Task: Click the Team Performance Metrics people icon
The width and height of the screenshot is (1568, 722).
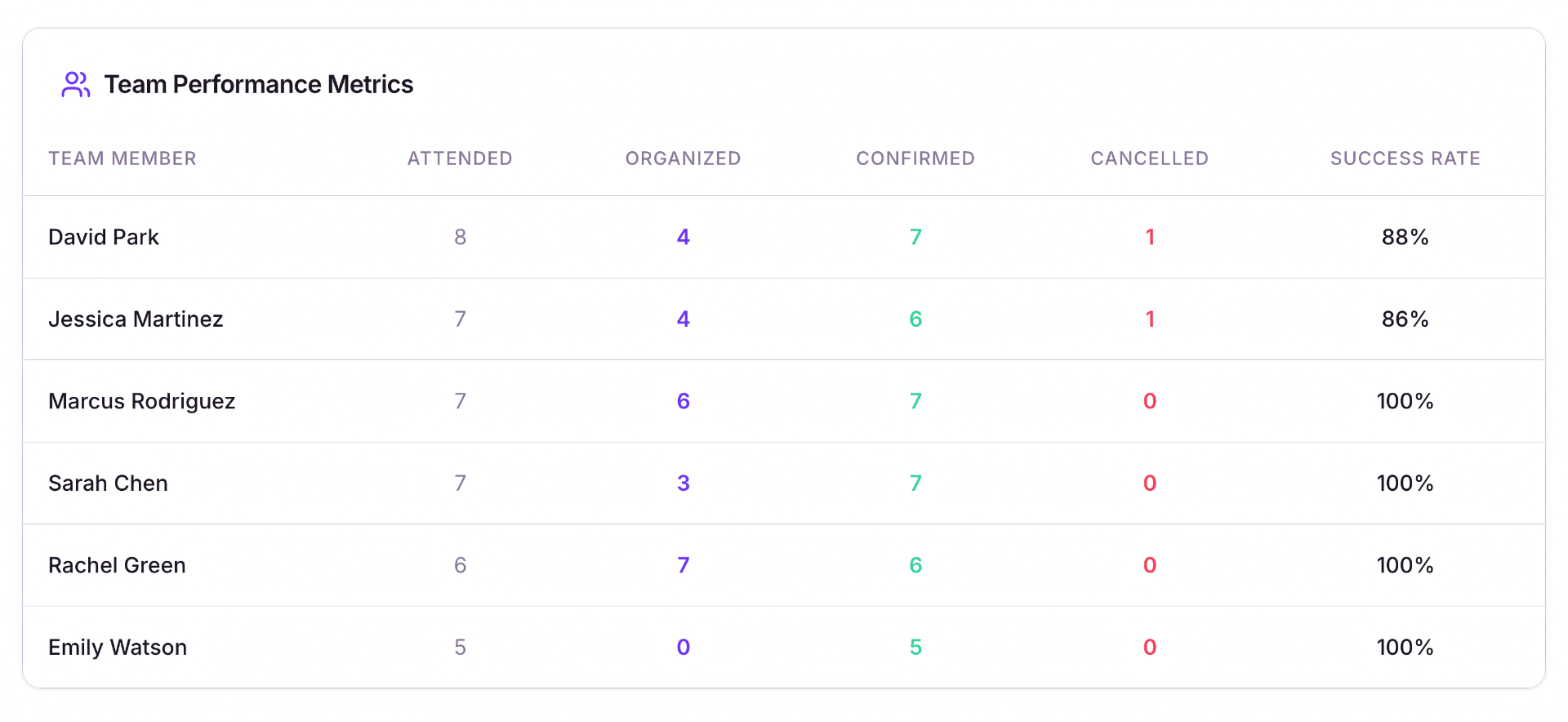Action: pyautogui.click(x=74, y=84)
